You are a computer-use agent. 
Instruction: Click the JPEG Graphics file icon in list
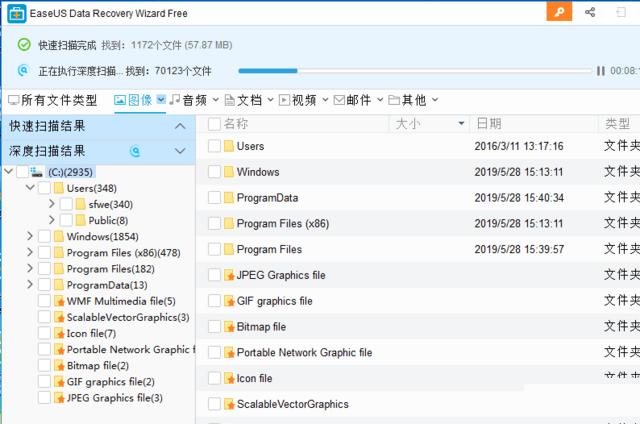click(x=228, y=275)
